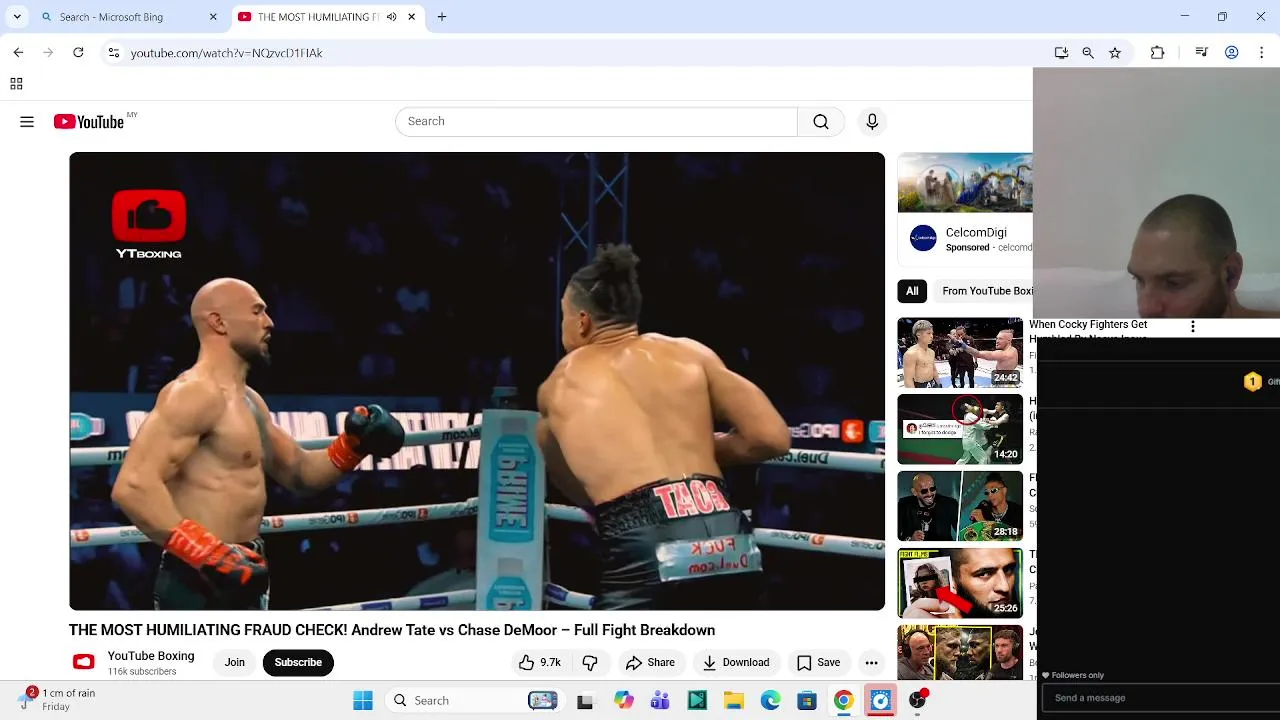
Task: View site information for youtube.com
Action: [113, 53]
